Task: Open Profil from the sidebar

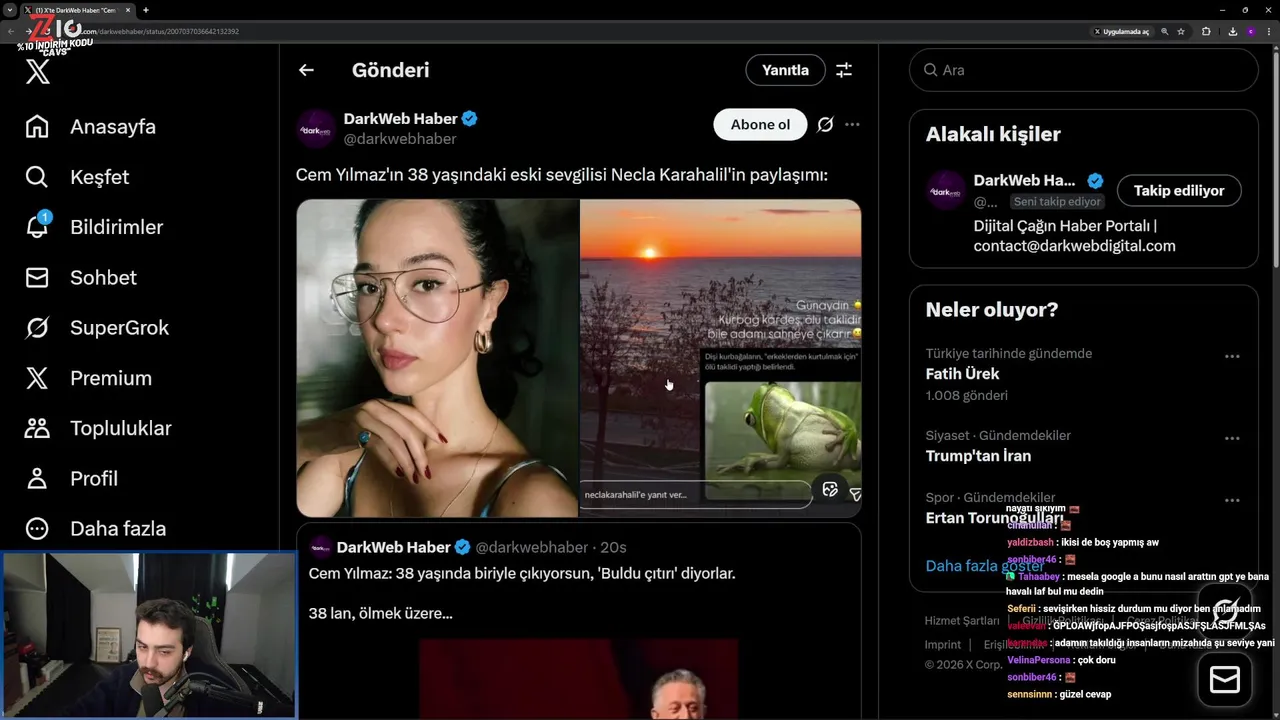Action: [71, 478]
